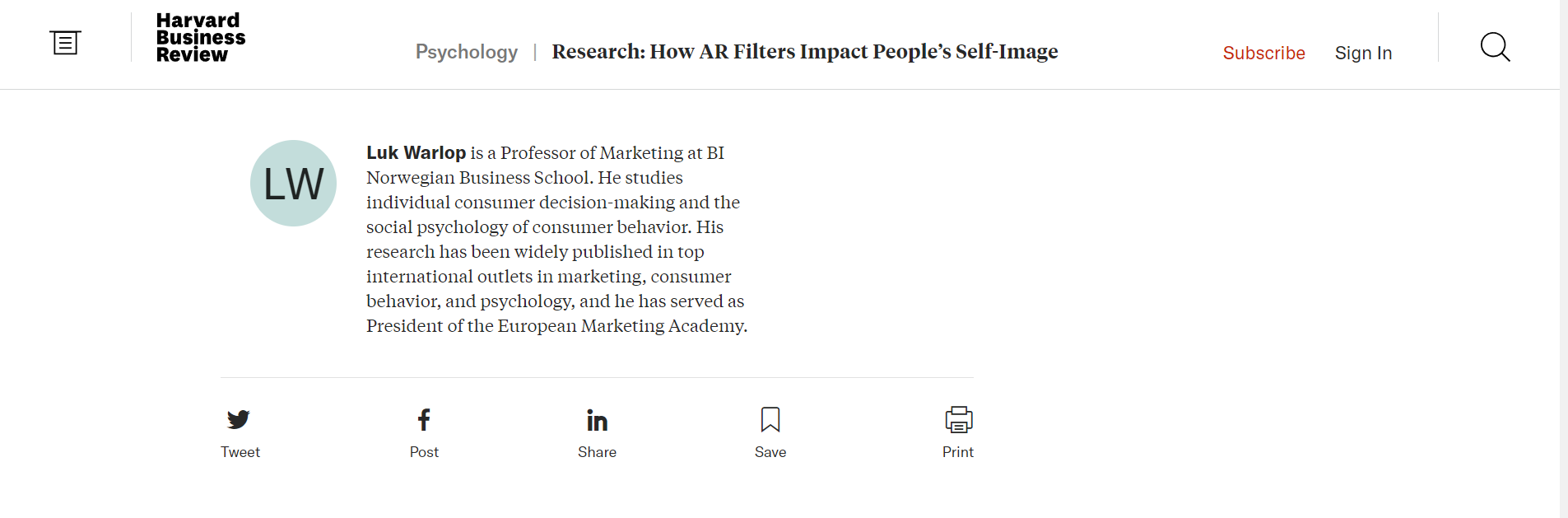The width and height of the screenshot is (1568, 518).
Task: Open the article contents icon top left
Action: coord(64,42)
